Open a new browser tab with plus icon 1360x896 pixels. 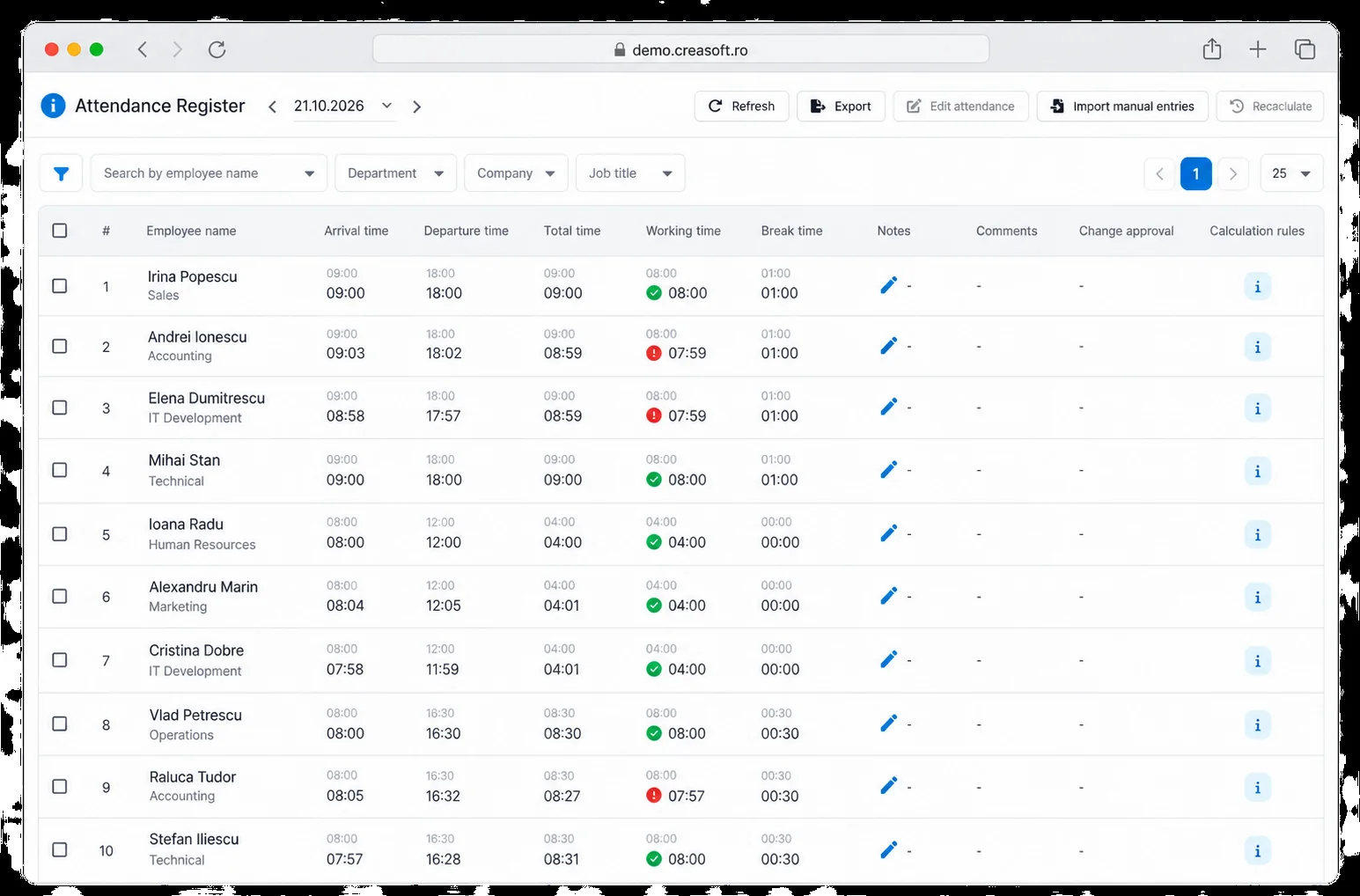point(1258,49)
